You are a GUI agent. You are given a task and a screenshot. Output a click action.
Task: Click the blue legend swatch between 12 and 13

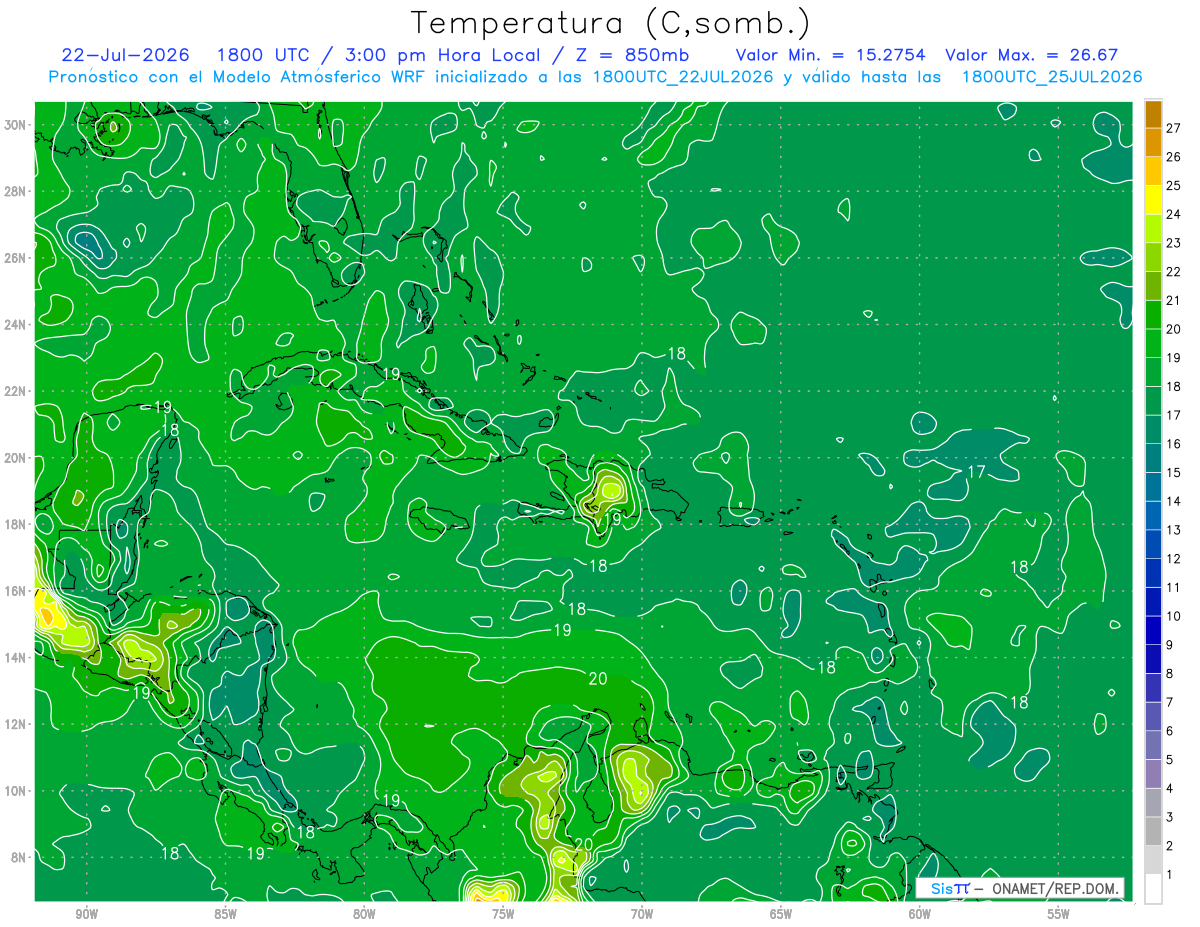1153,544
